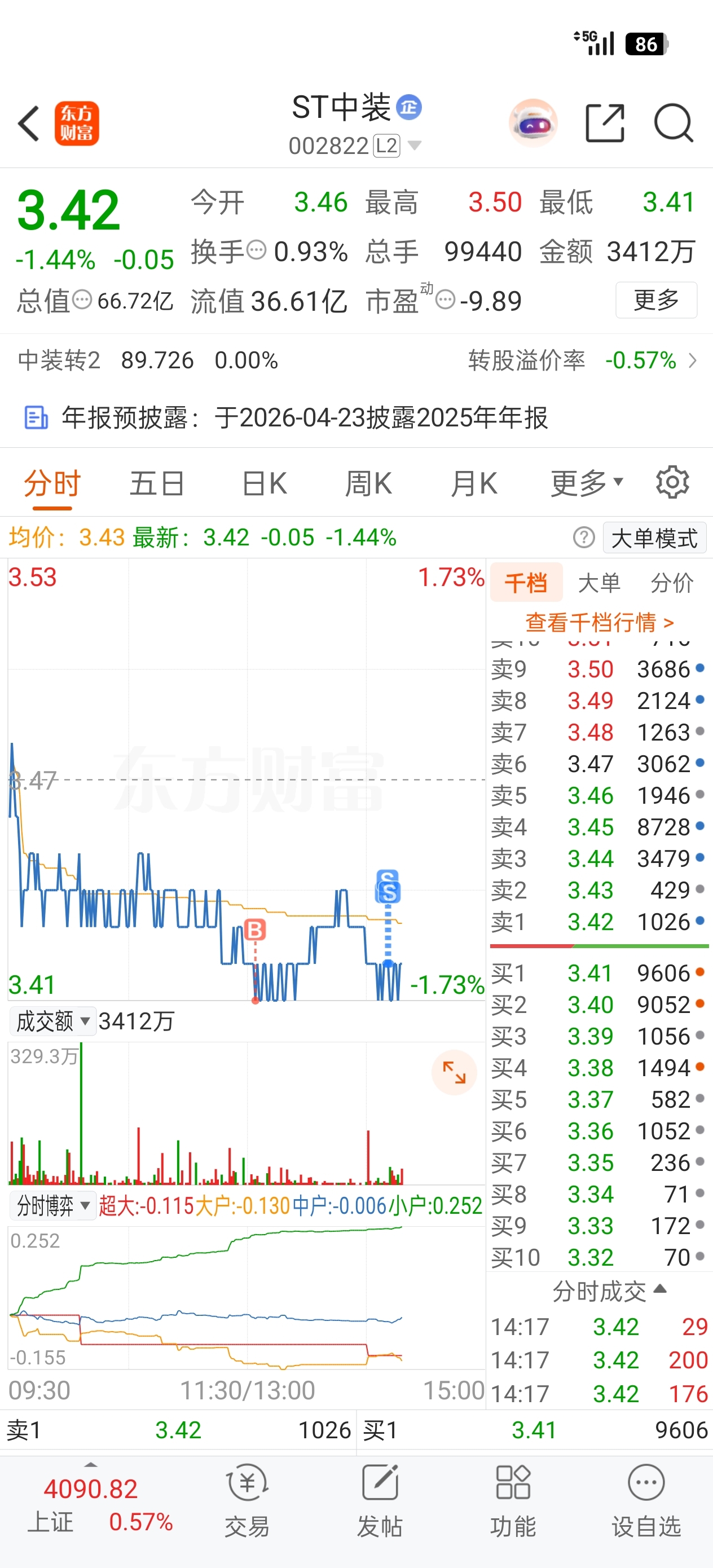Viewport: 713px width, 1568px height.
Task: Tap the bottom bar 买1 3.41 quote
Action: (x=535, y=1430)
